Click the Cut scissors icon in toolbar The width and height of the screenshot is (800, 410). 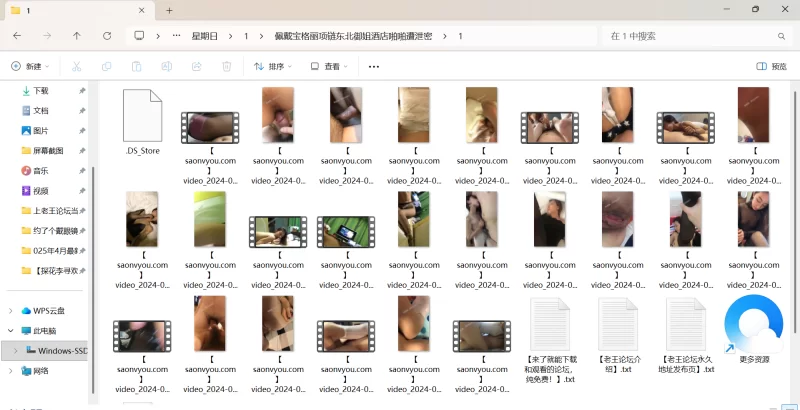point(76,66)
